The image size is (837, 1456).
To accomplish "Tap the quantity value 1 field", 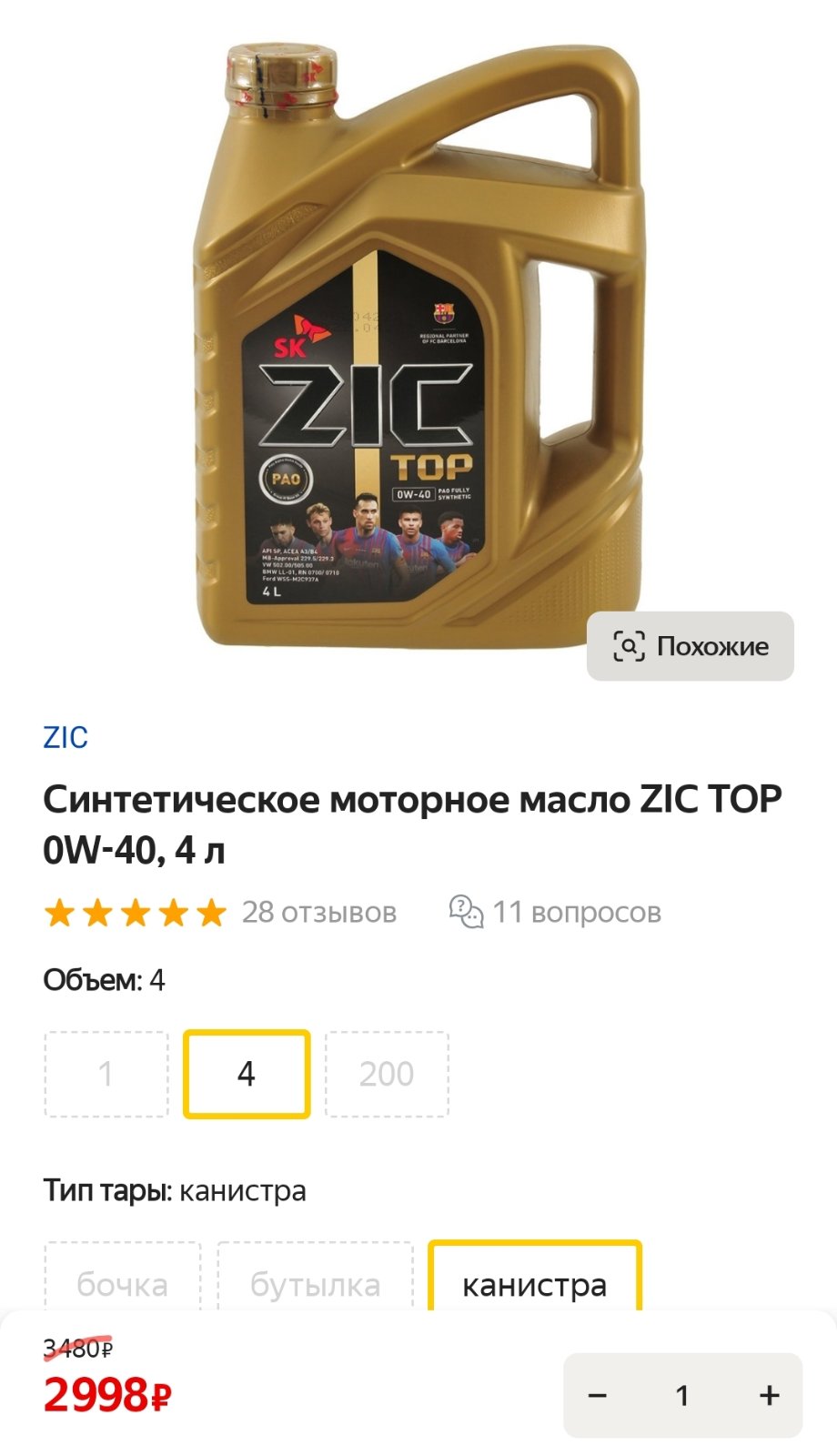I will coord(682,1395).
